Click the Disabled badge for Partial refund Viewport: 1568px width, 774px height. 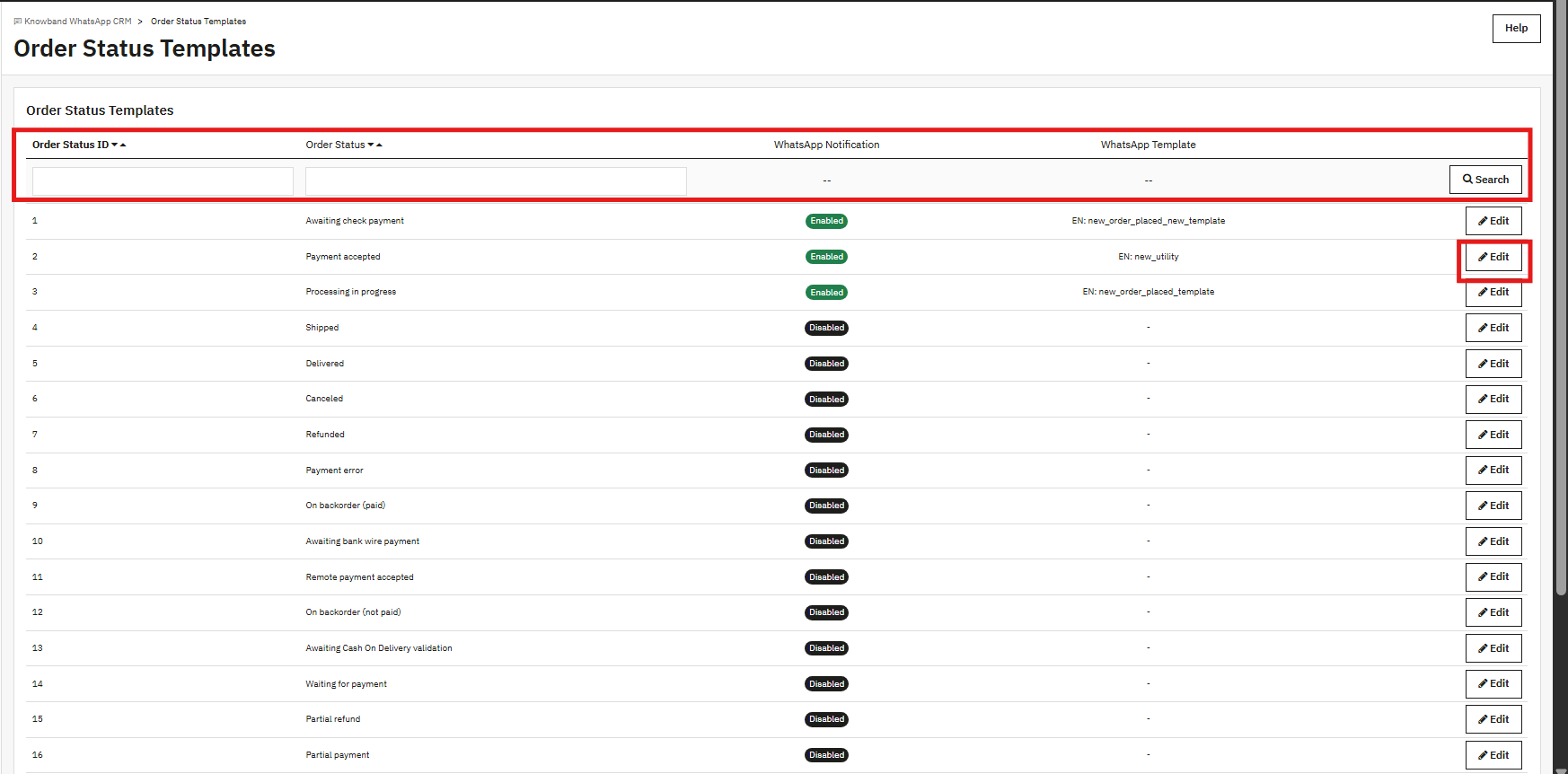pos(826,719)
